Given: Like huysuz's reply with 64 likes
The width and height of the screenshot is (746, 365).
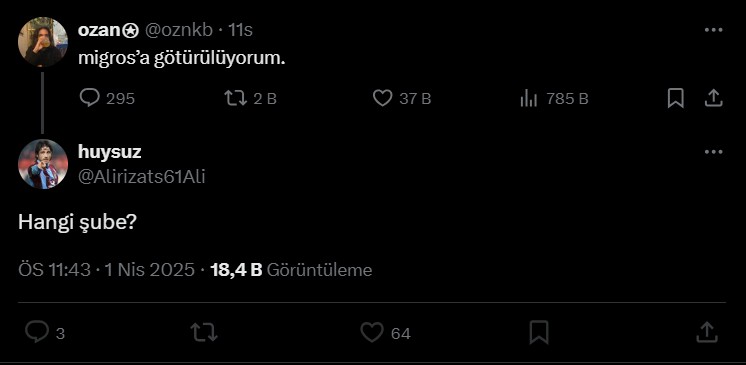Looking at the screenshot, I should tap(385, 333).
